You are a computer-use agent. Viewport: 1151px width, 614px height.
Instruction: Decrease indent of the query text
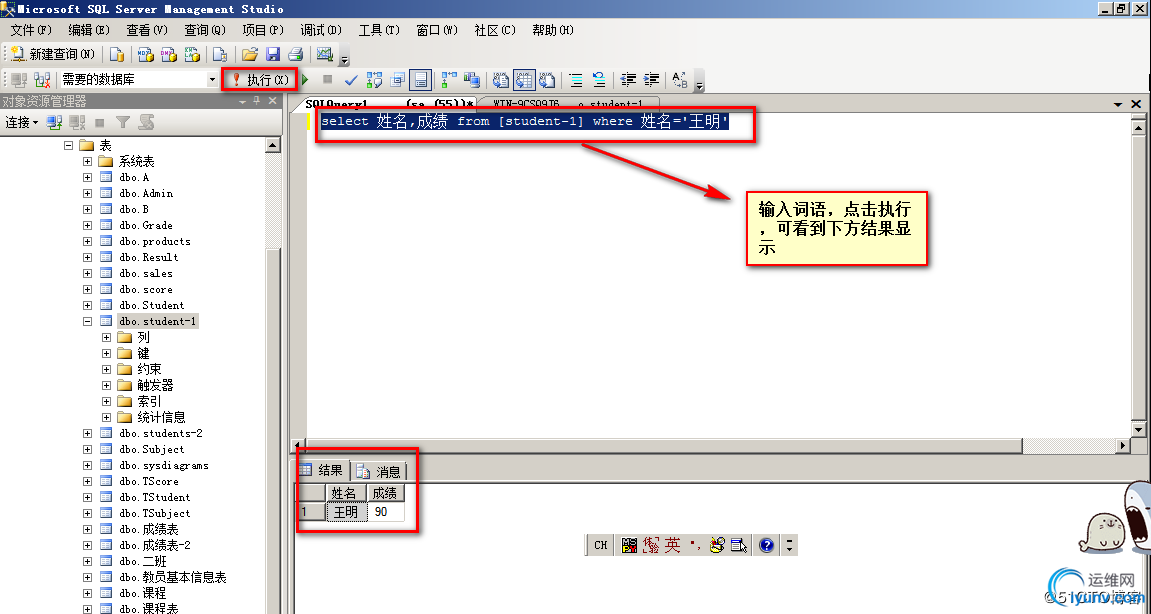click(628, 79)
